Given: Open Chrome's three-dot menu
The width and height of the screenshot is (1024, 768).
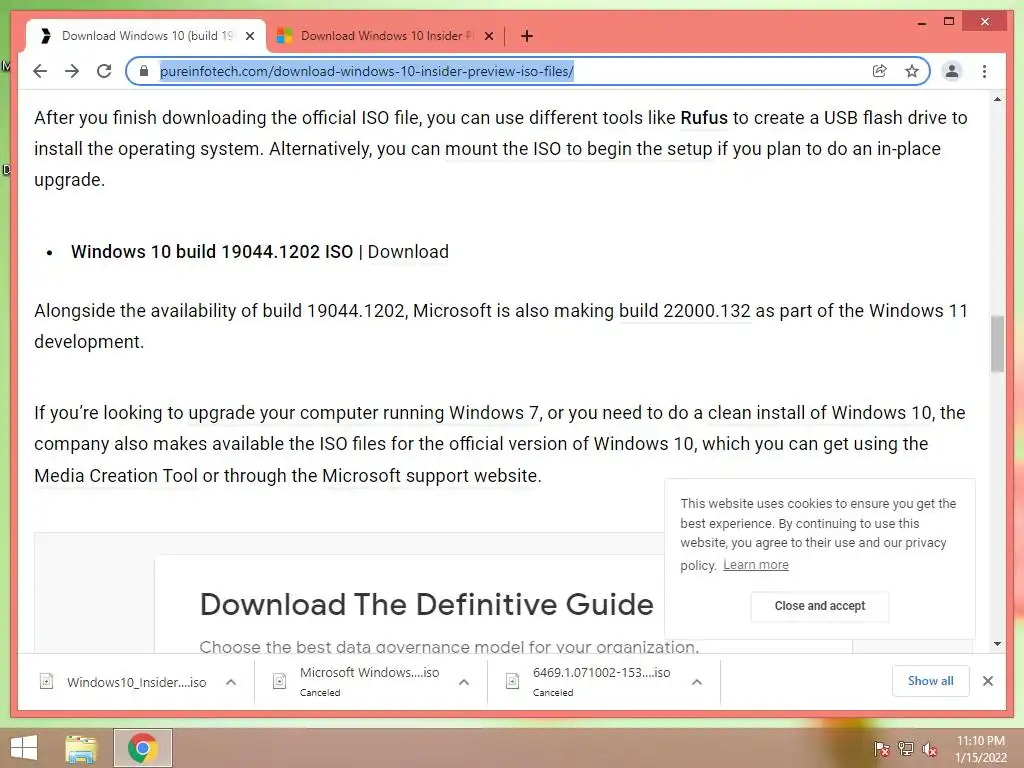Looking at the screenshot, I should tap(984, 71).
